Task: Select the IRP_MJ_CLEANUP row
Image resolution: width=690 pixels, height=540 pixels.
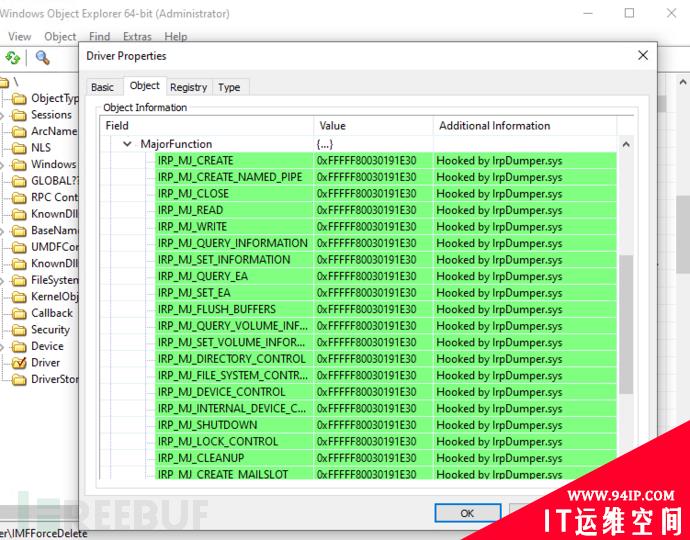Action: click(x=385, y=458)
